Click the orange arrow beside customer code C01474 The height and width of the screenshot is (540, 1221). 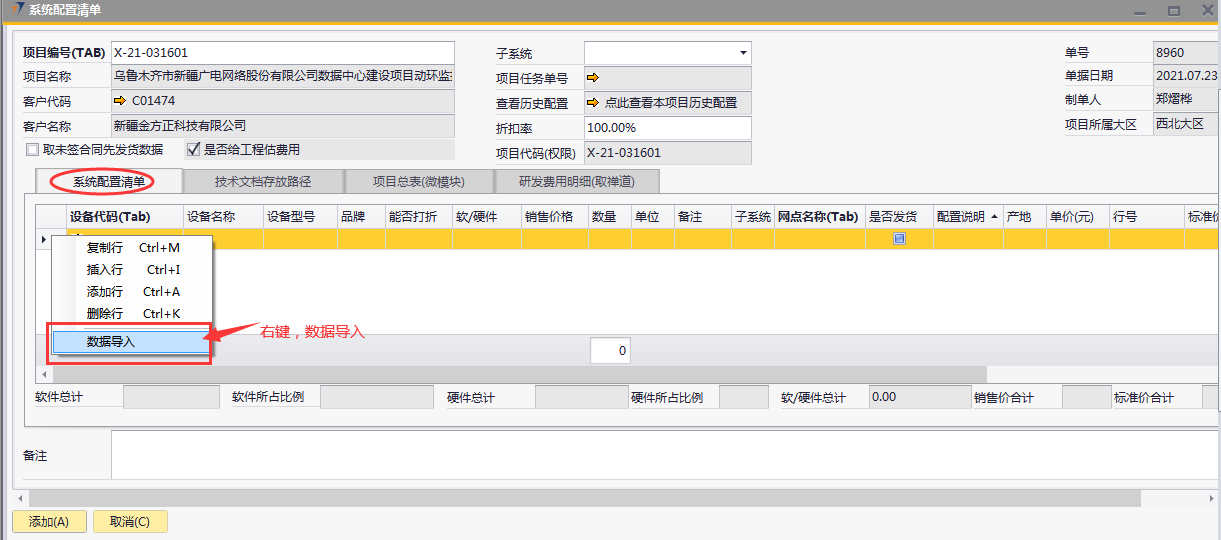click(x=120, y=101)
